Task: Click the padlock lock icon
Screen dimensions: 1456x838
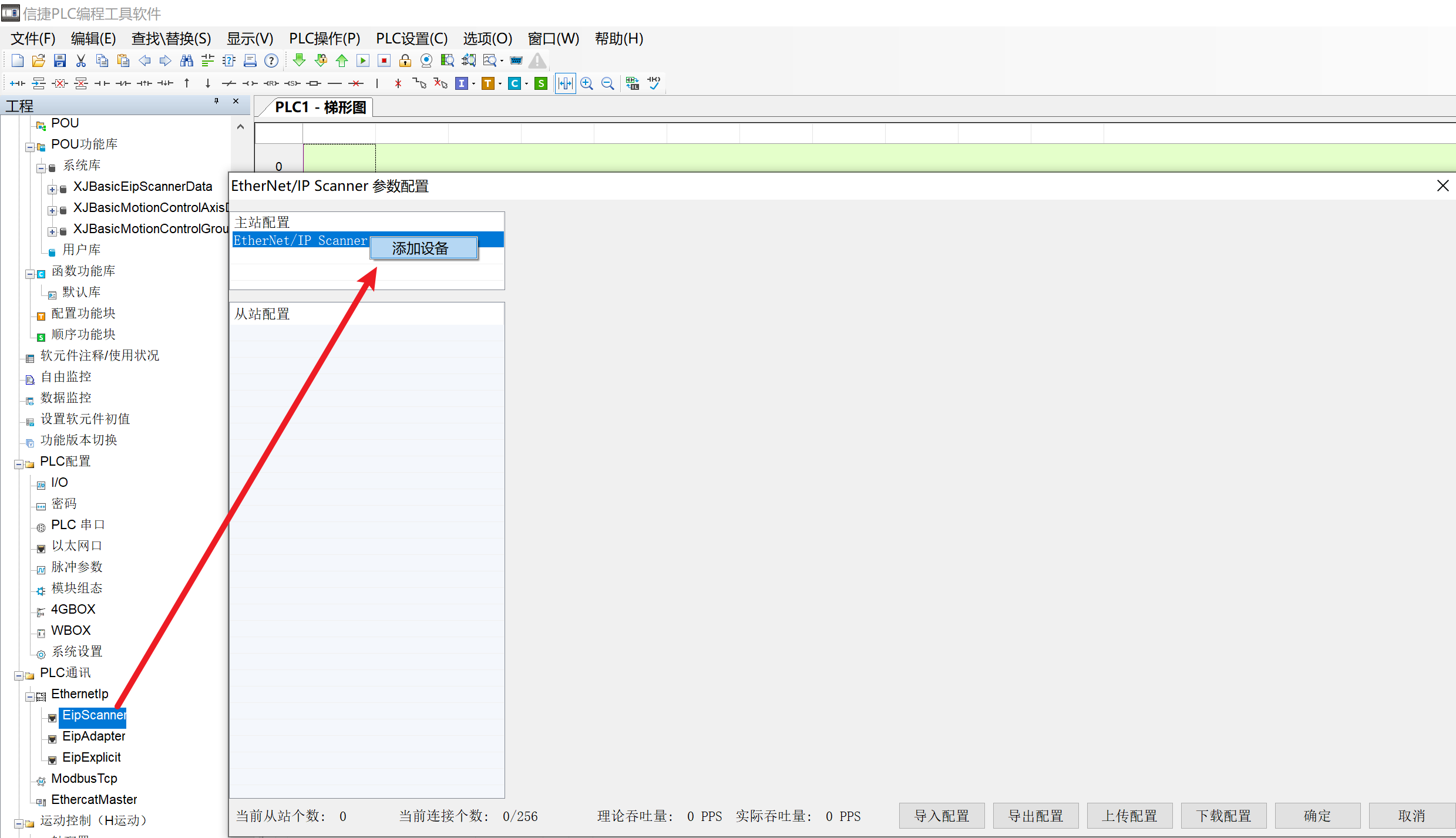Action: (x=405, y=60)
